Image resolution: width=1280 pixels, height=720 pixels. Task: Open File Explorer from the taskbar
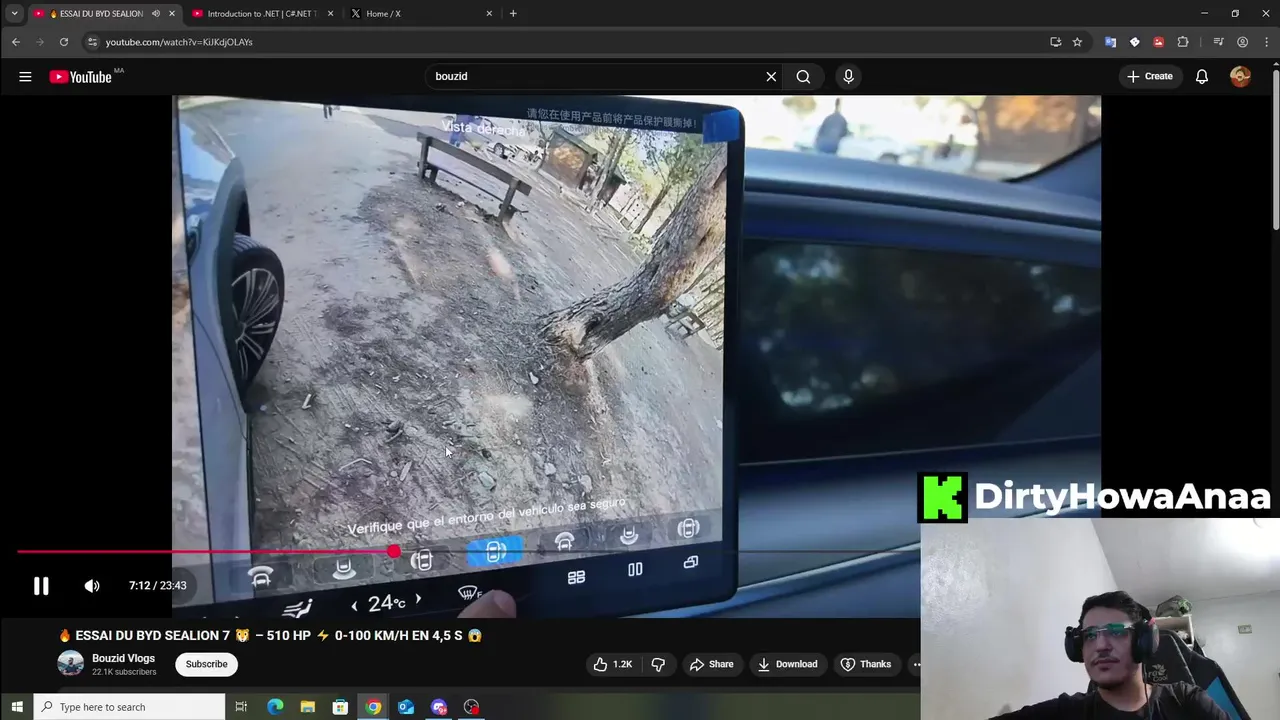click(308, 707)
